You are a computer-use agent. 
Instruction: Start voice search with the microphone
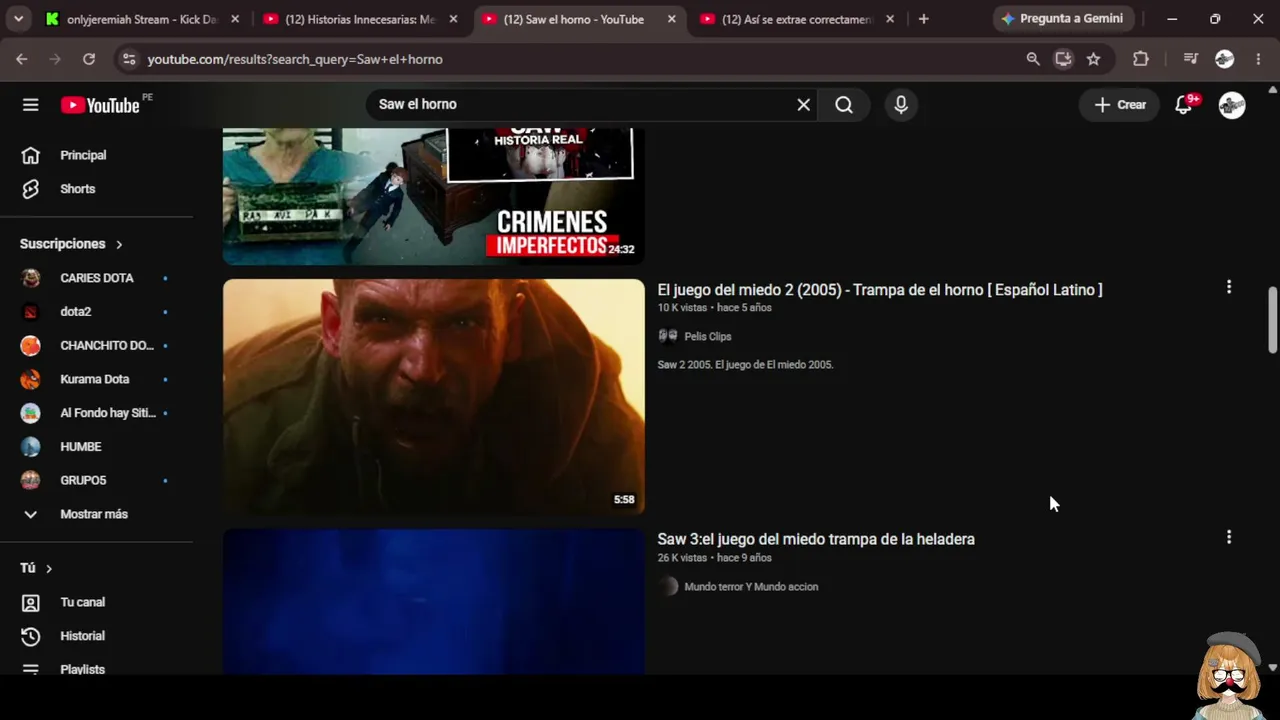tap(901, 105)
